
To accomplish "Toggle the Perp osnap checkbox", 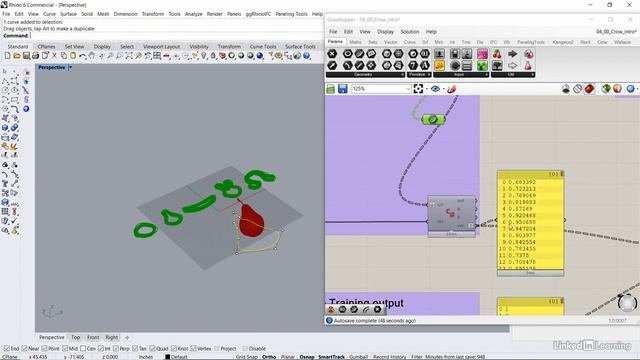I will coord(116,349).
